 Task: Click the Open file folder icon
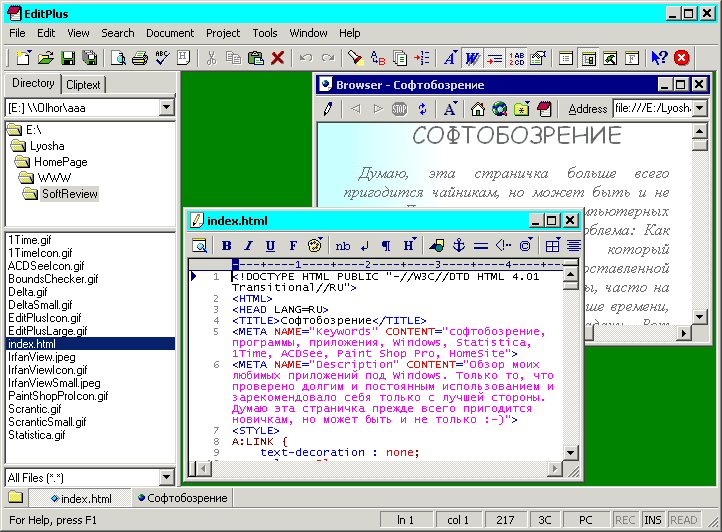click(46, 58)
